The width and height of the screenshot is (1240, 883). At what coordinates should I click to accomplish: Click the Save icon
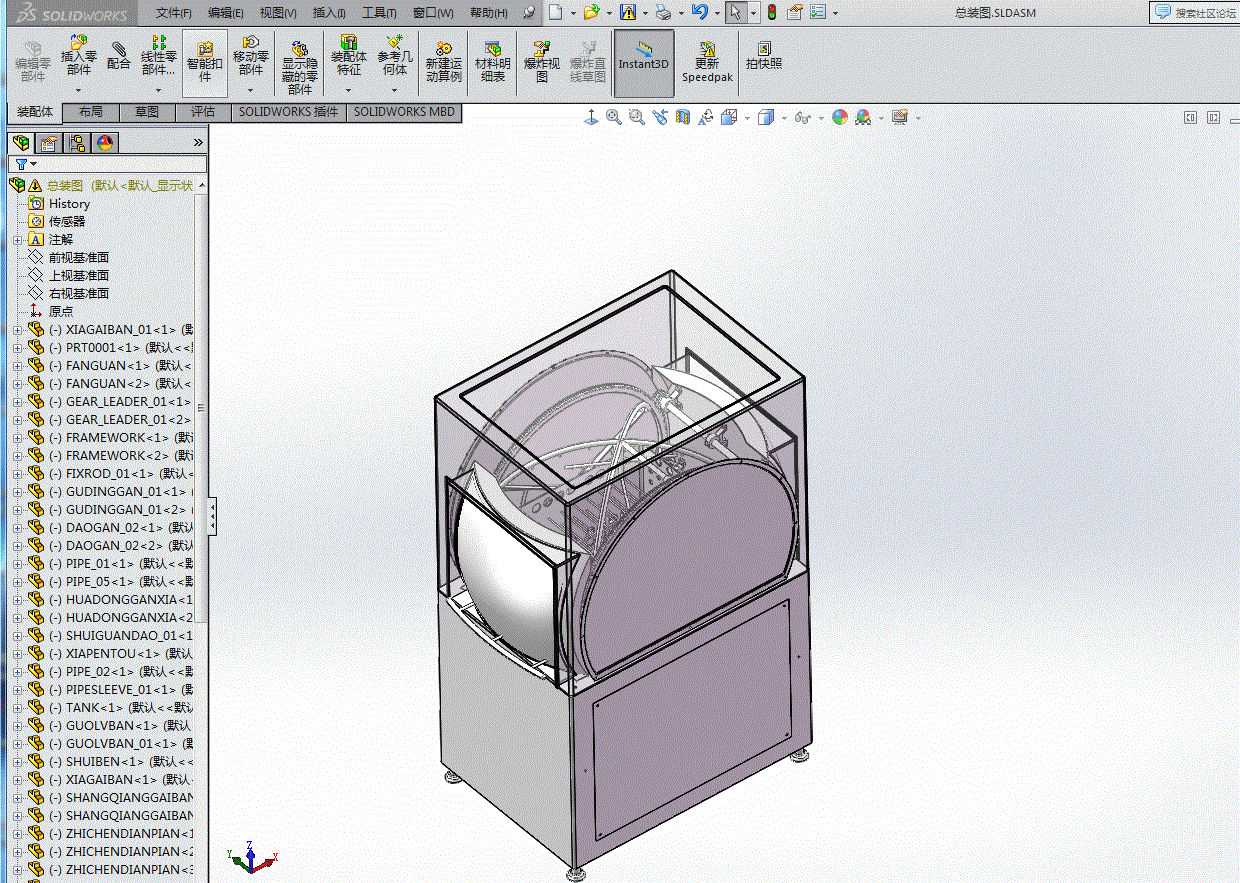pos(627,12)
